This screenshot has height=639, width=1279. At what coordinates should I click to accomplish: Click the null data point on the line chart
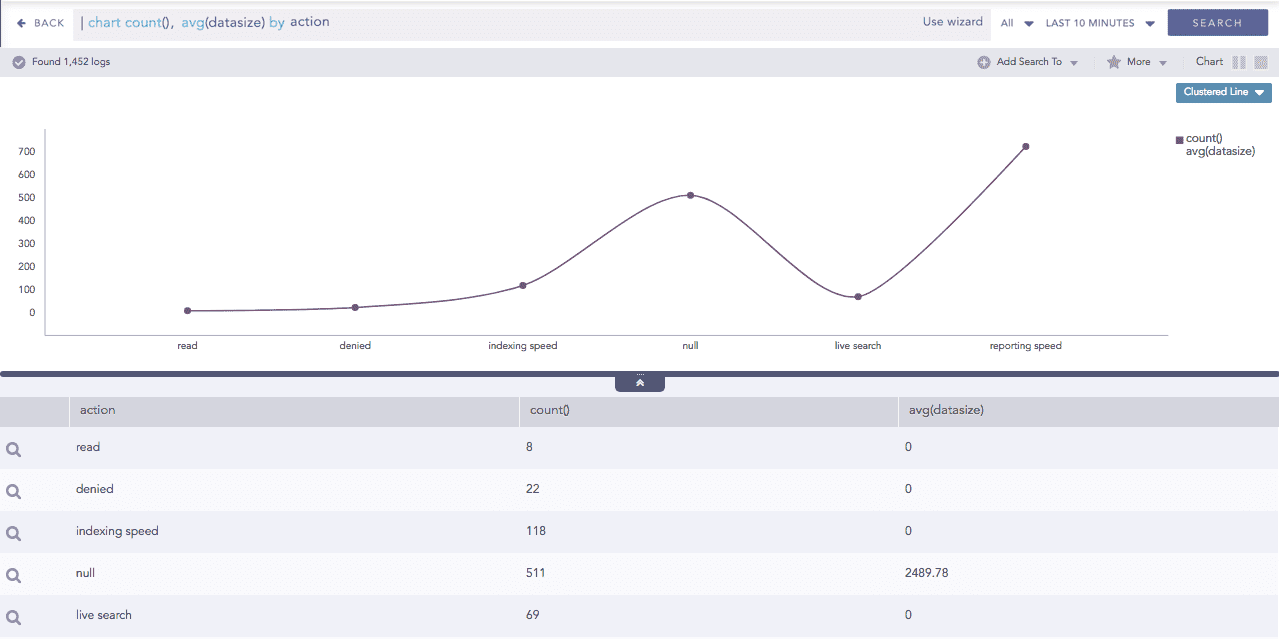(x=690, y=195)
